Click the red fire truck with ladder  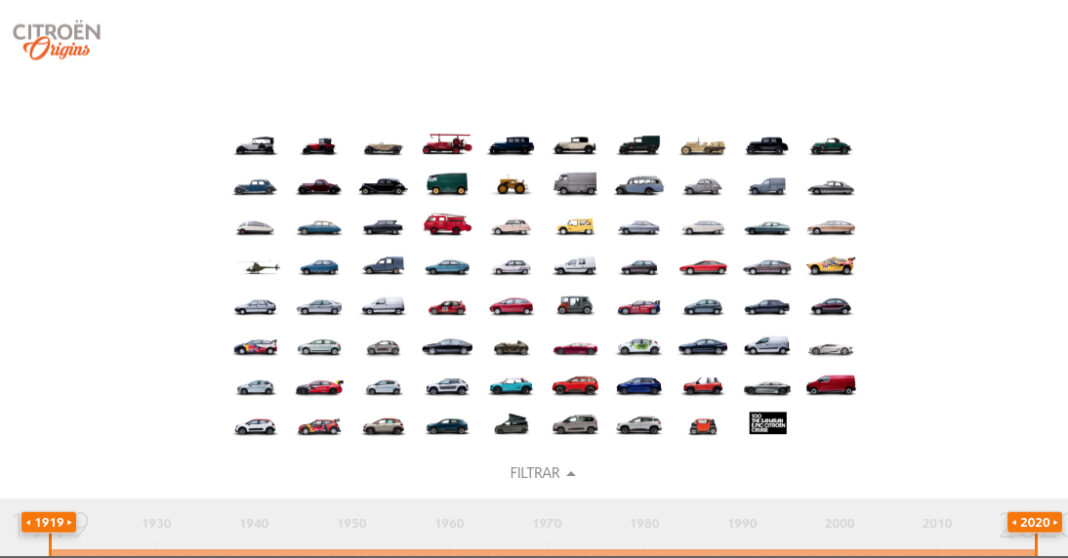click(446, 144)
